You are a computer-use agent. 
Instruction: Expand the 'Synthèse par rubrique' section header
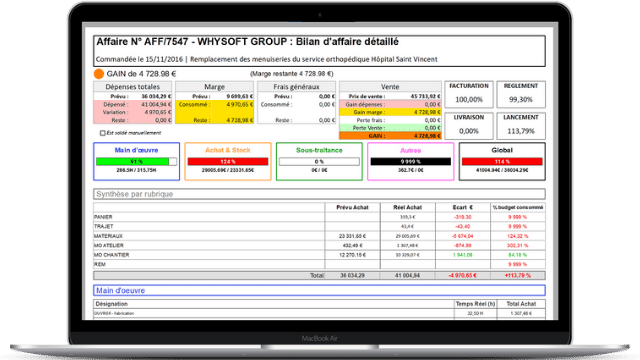(319, 194)
